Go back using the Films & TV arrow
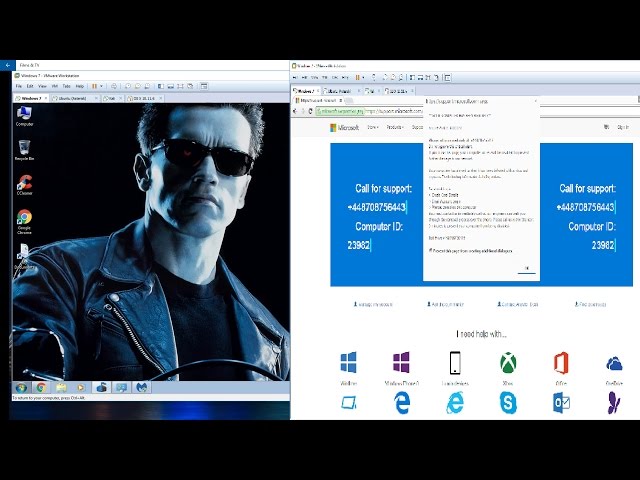The image size is (640, 480). [x=7, y=65]
